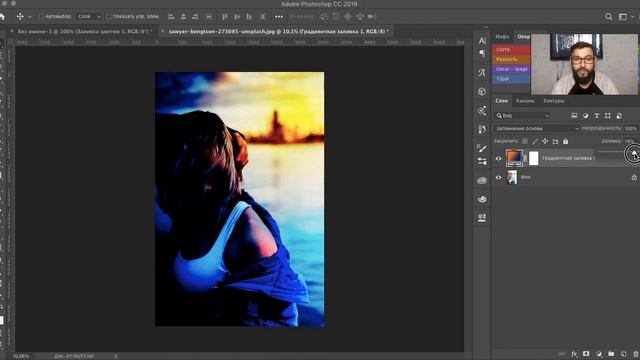Click the Непрозрачность 100% opacity field
This screenshot has width=640, height=360.
click(630, 128)
